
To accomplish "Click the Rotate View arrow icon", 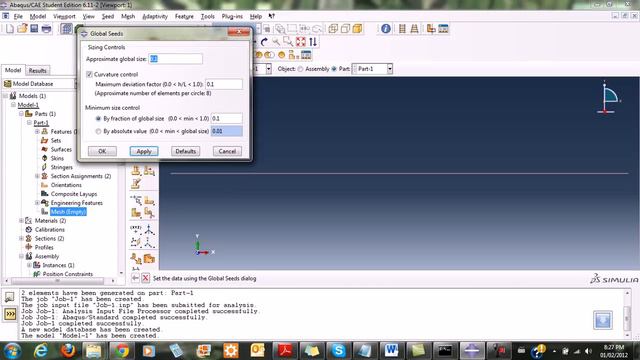I will 264,42.
